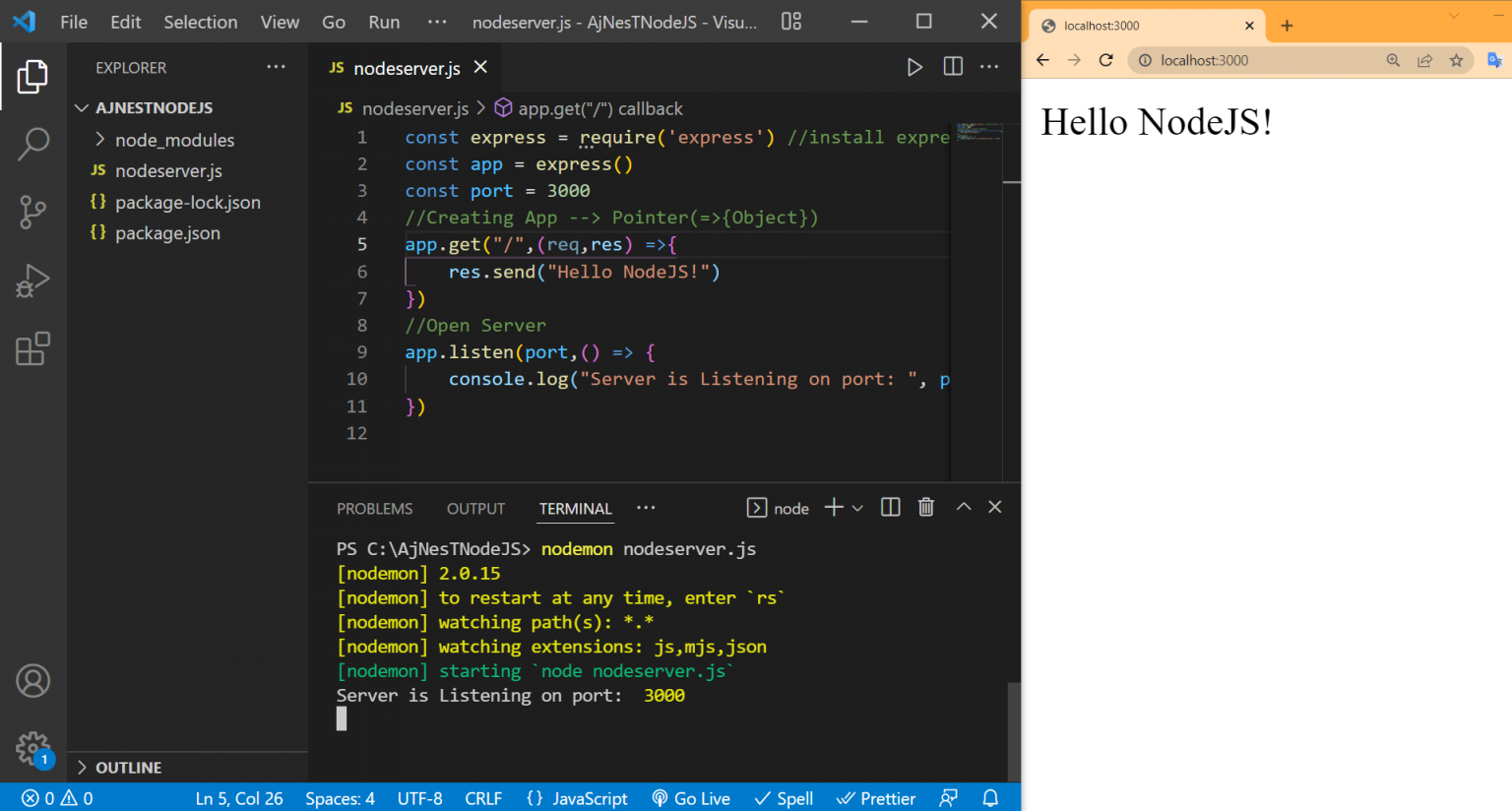This screenshot has width=1512, height=811.
Task: Open the Search view in activity bar
Action: coord(33,144)
